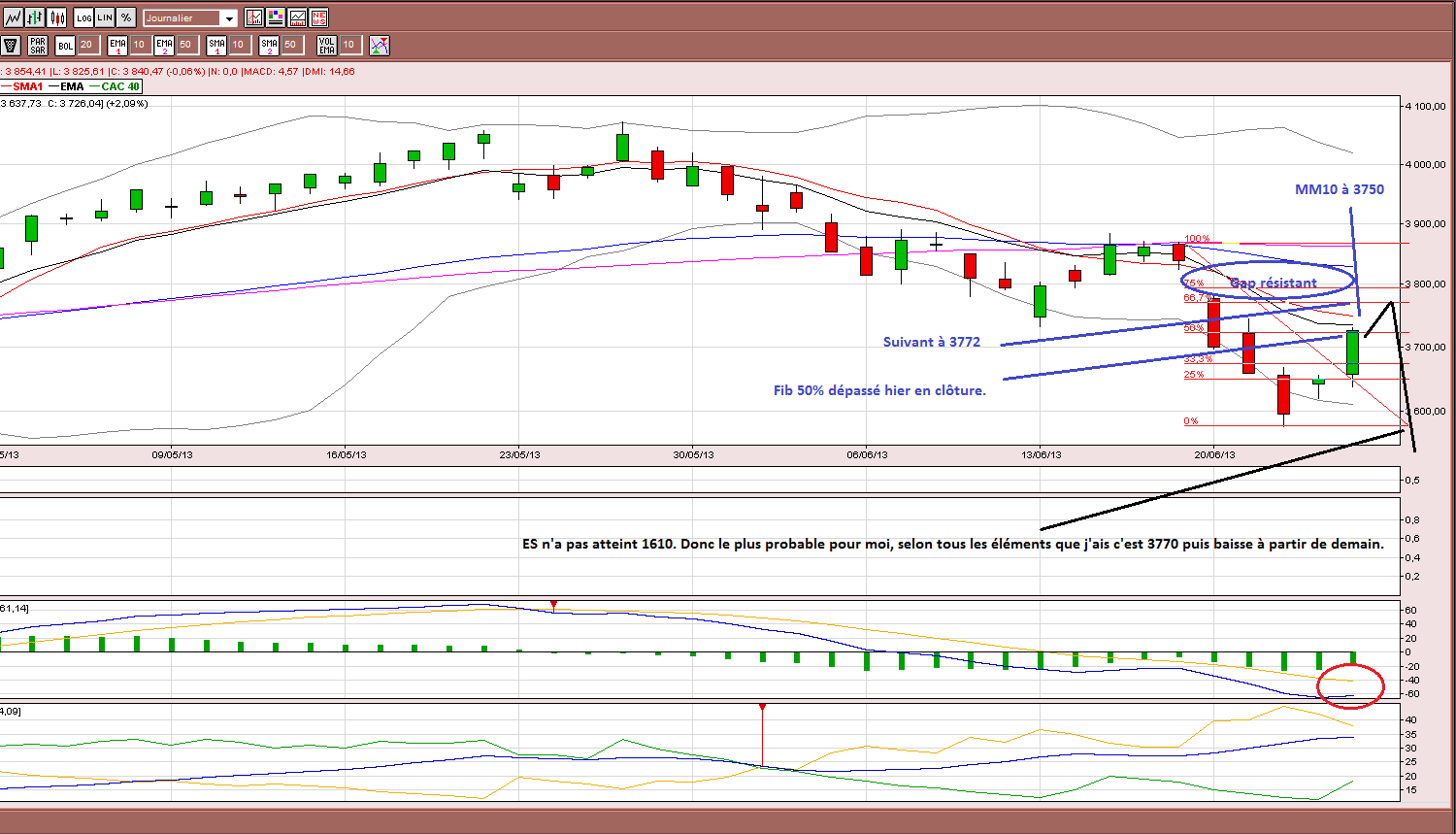Viewport: 1456px width, 834px height.
Task: Click the MACD: 4,57 readout
Action: click(x=270, y=71)
